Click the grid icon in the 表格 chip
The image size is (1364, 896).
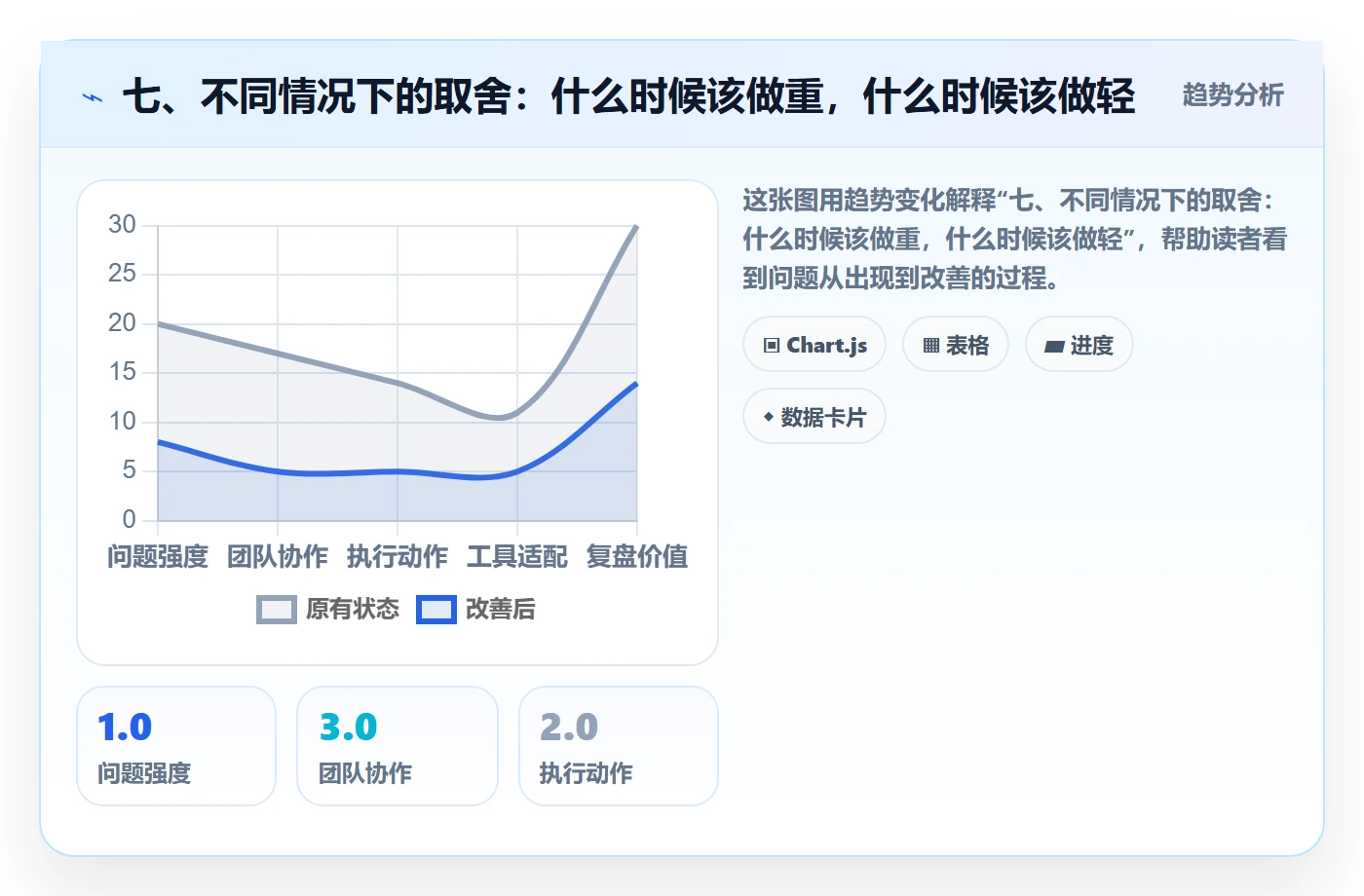click(x=931, y=346)
